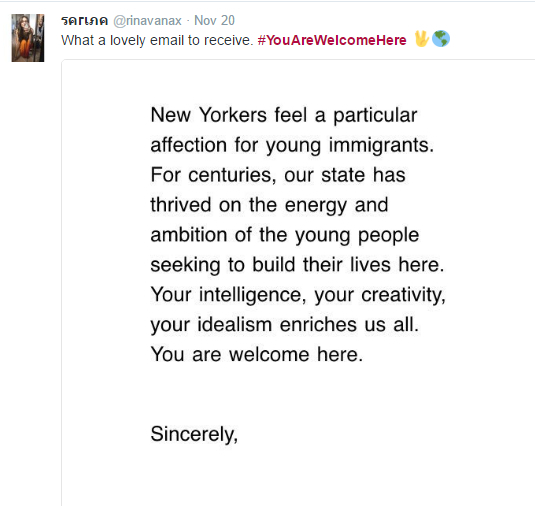
Task: Open the Nov 20 timestamp link
Action: coord(214,21)
